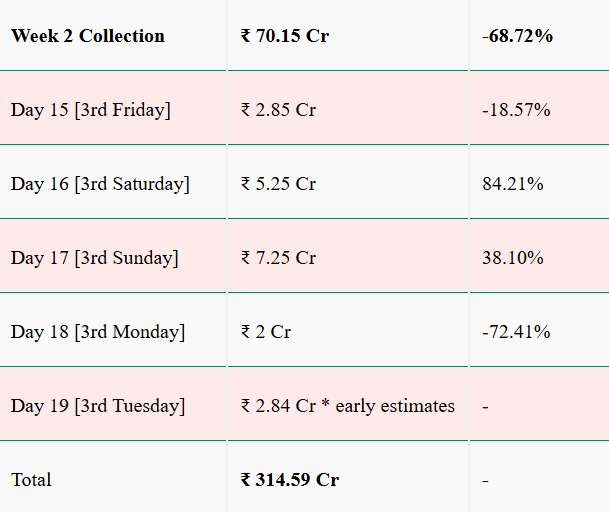Click the ₹ 2.85 Cr collection value
This screenshot has width=609, height=512.
pyautogui.click(x=278, y=110)
